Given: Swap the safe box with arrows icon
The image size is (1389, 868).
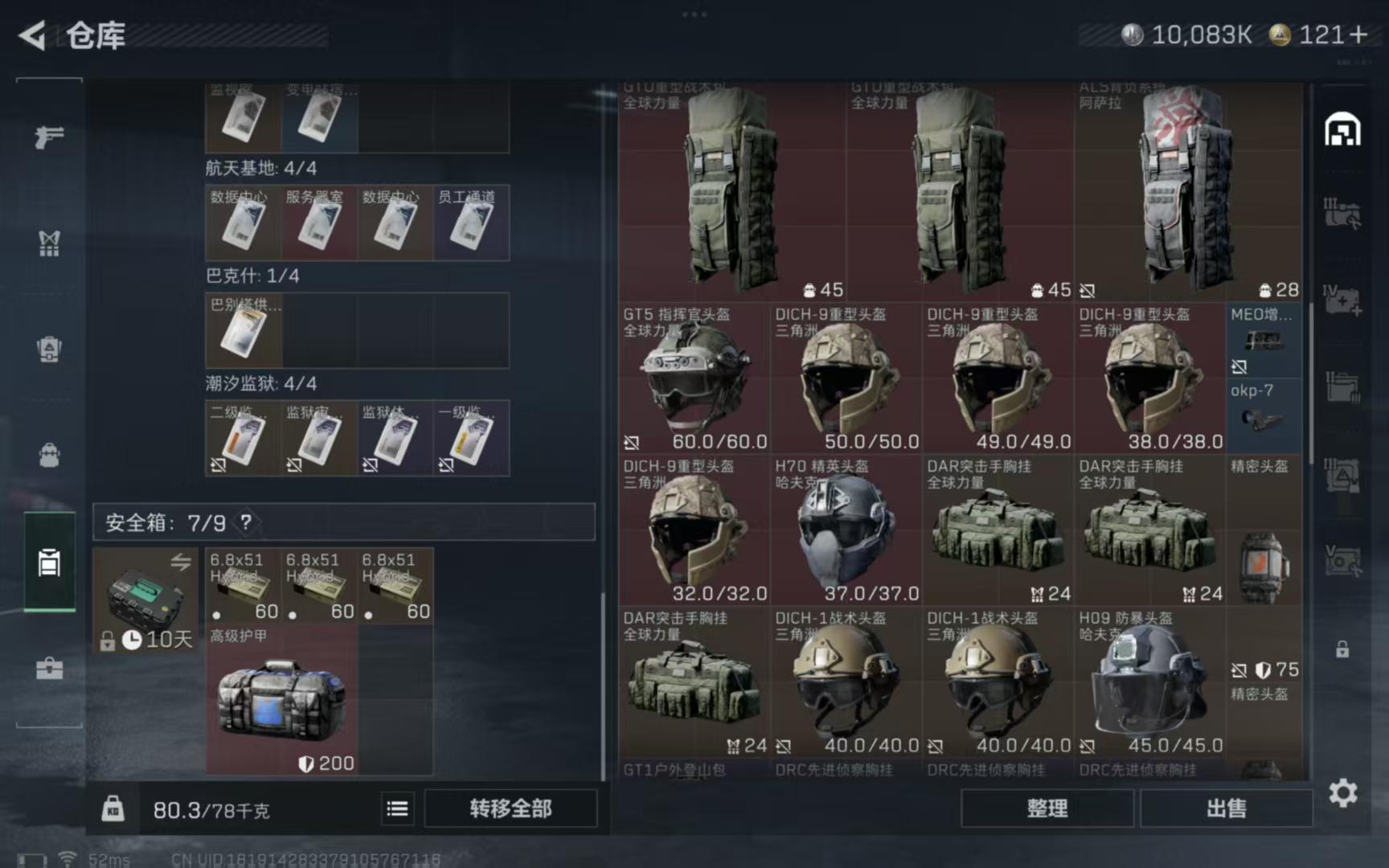Looking at the screenshot, I should [181, 562].
